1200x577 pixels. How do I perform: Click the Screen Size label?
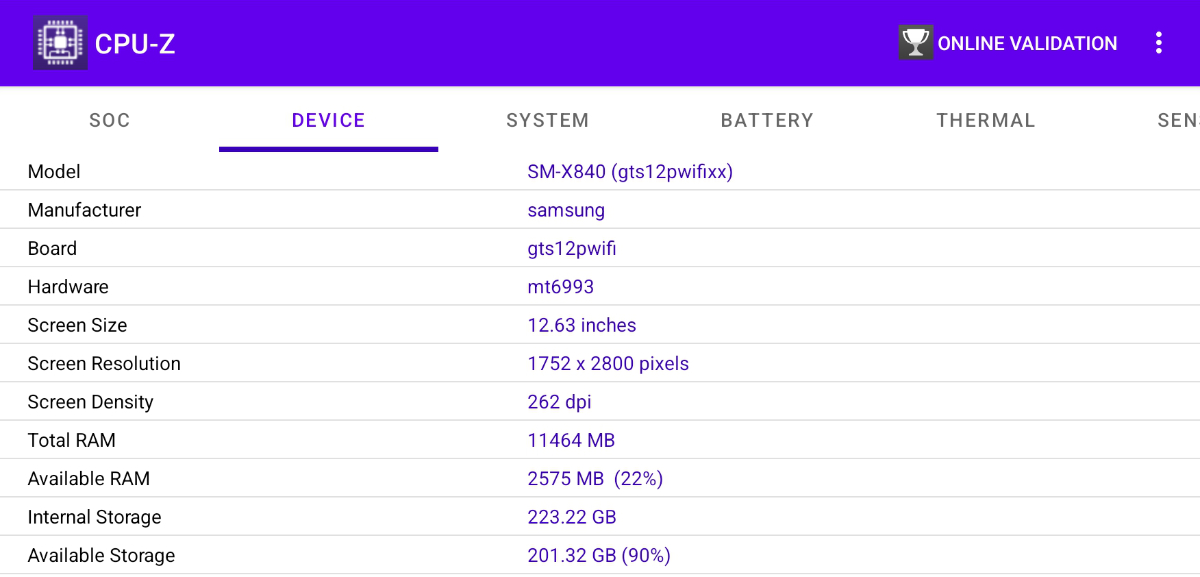tap(77, 325)
